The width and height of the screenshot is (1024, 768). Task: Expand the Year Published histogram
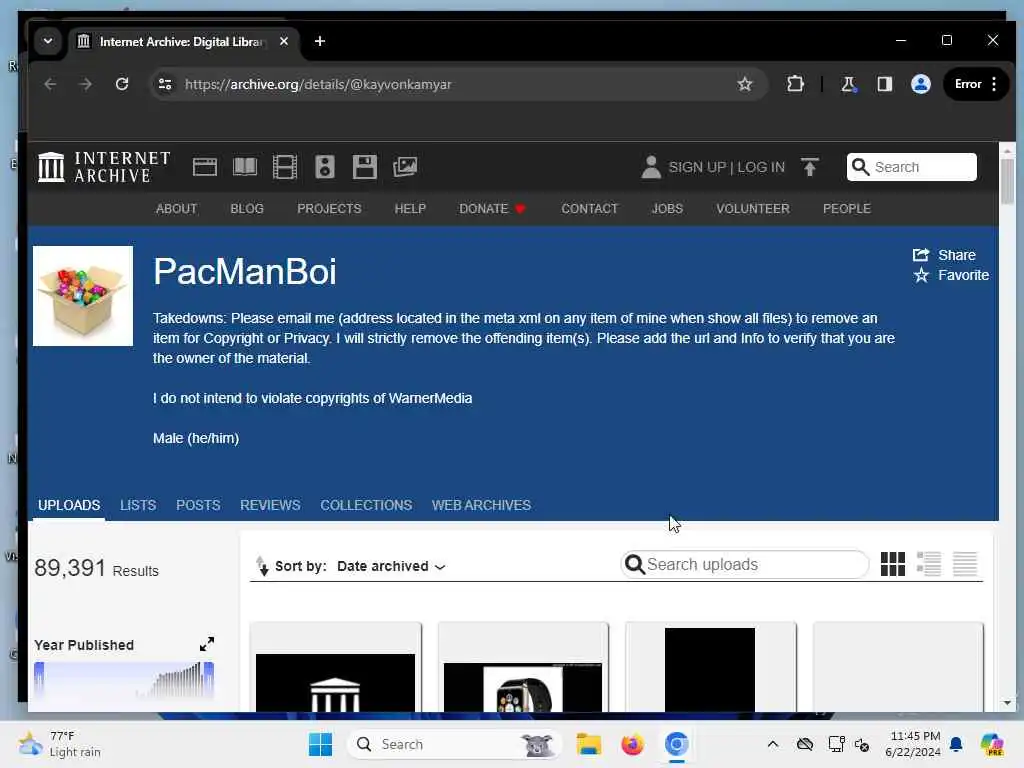(206, 644)
